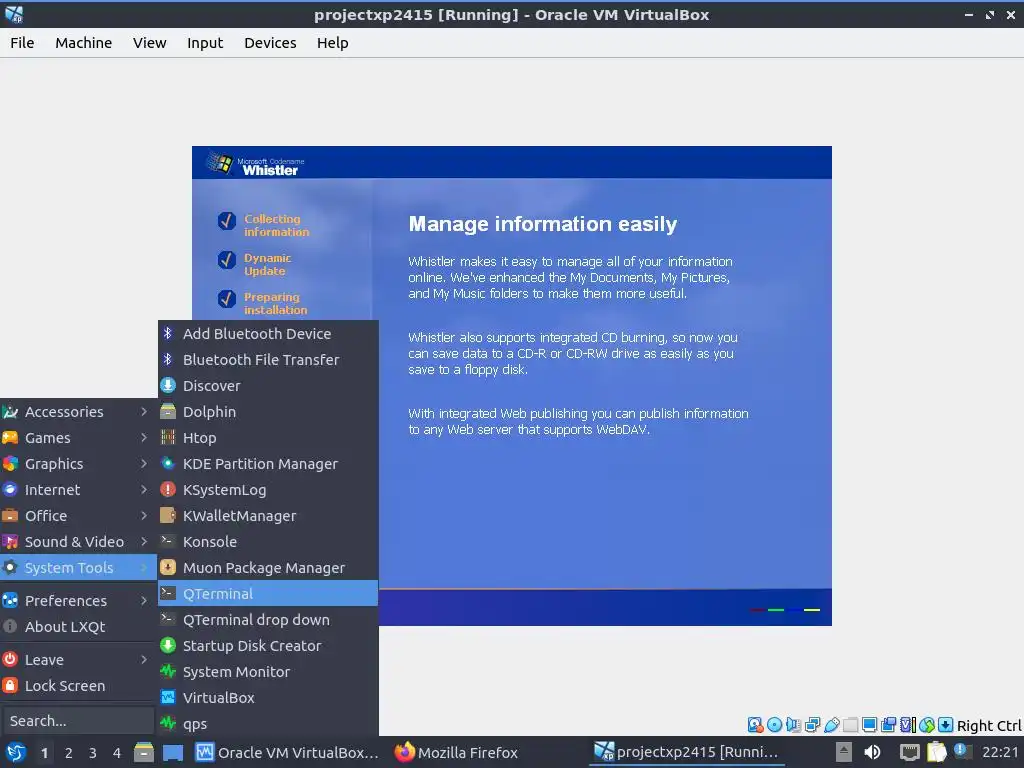Click the update notifier tray icon
The width and height of the screenshot is (1024, 768).
[x=962, y=751]
